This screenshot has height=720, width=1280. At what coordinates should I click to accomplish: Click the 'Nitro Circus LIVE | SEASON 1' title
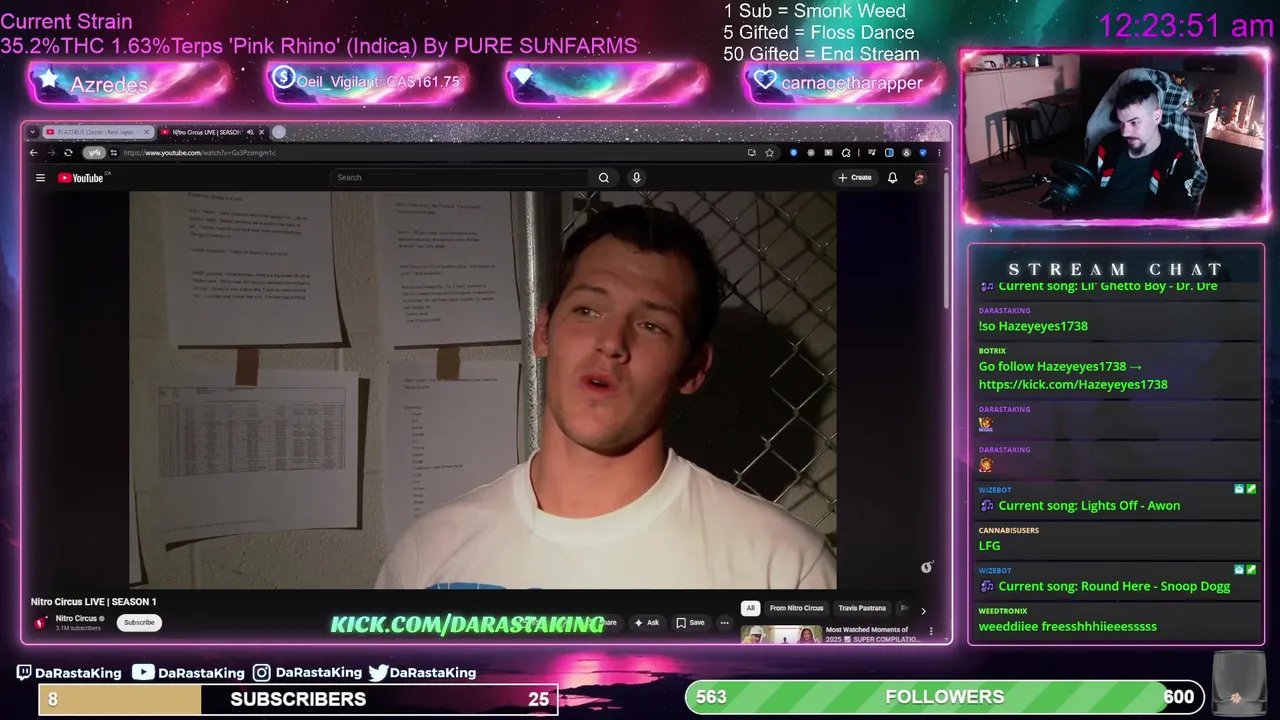click(x=93, y=602)
